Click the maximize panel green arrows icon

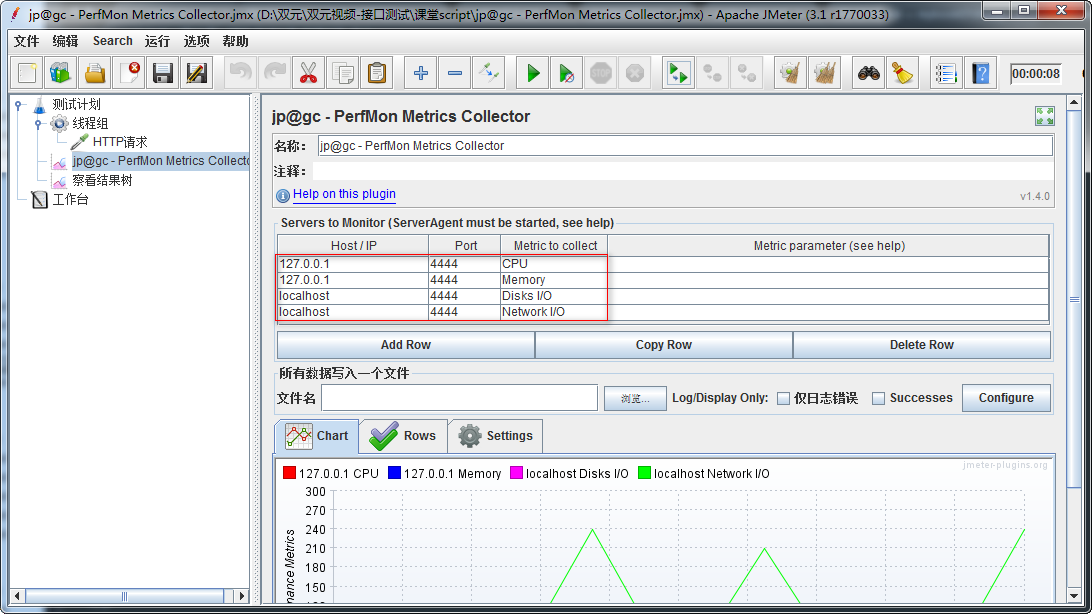click(1044, 116)
